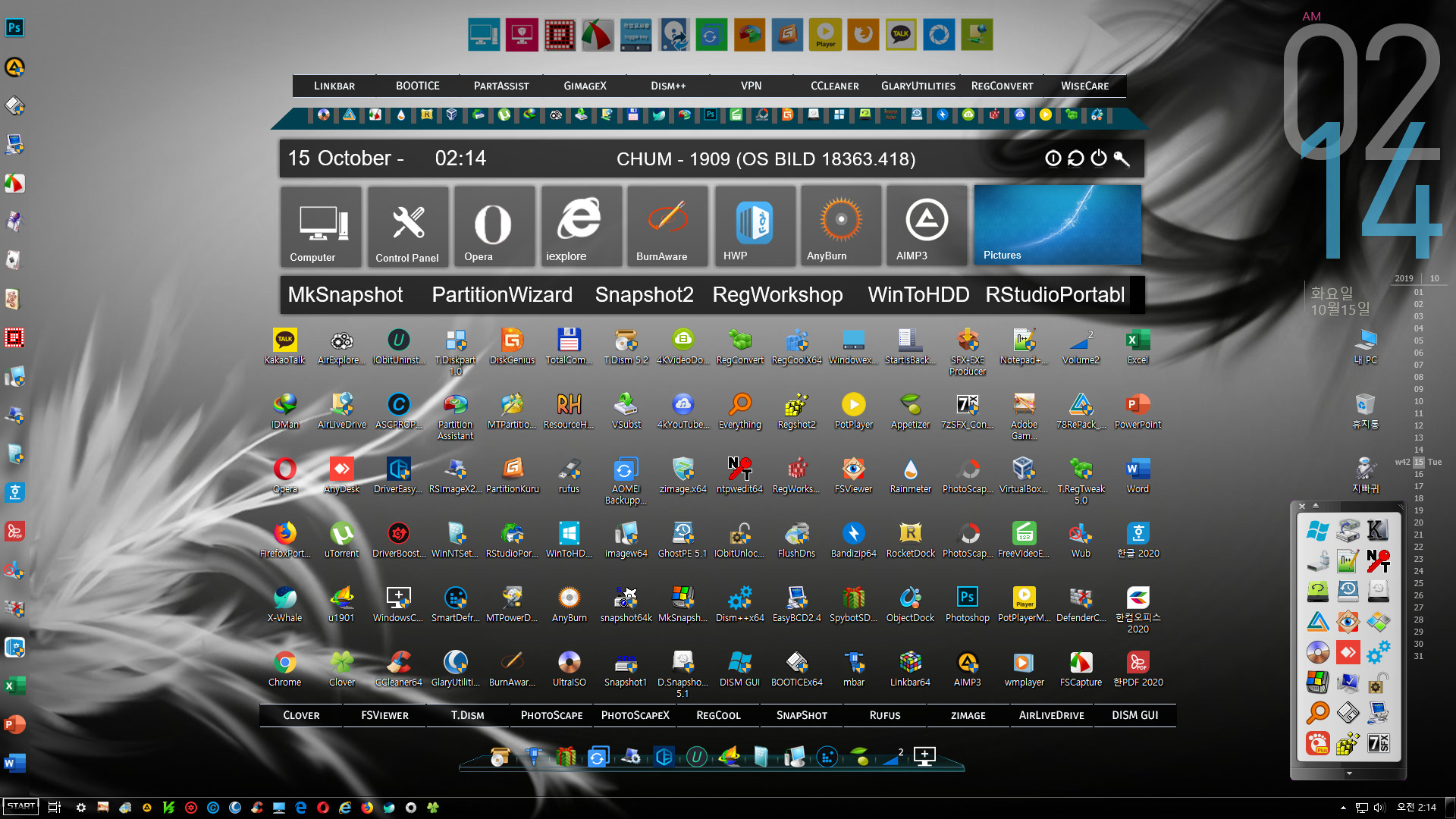The width and height of the screenshot is (1456, 819).
Task: Select BOOTICE in the top launcher bar
Action: [x=418, y=86]
